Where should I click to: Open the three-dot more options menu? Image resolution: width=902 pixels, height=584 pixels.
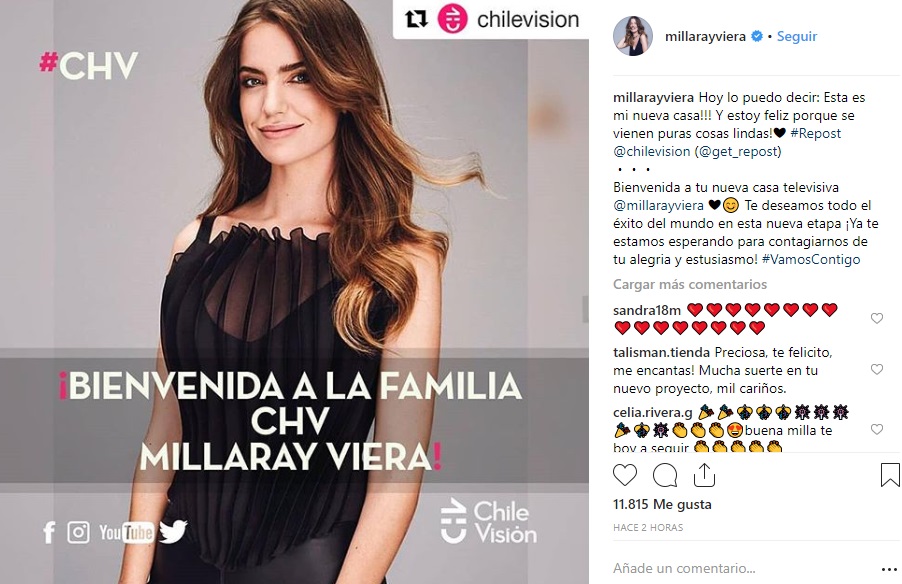[889, 569]
